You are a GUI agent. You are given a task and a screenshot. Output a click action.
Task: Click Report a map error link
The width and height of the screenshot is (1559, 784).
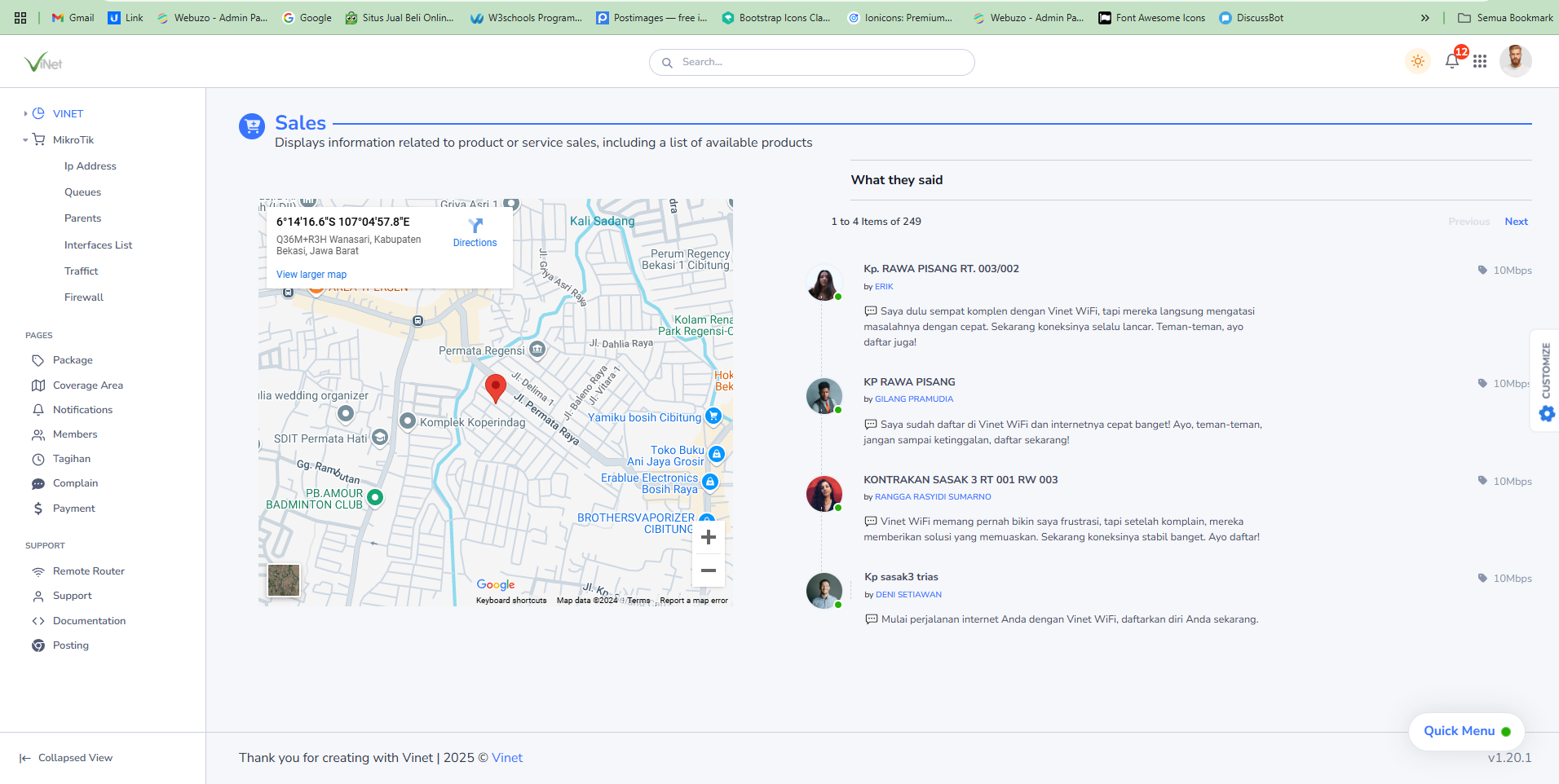694,601
